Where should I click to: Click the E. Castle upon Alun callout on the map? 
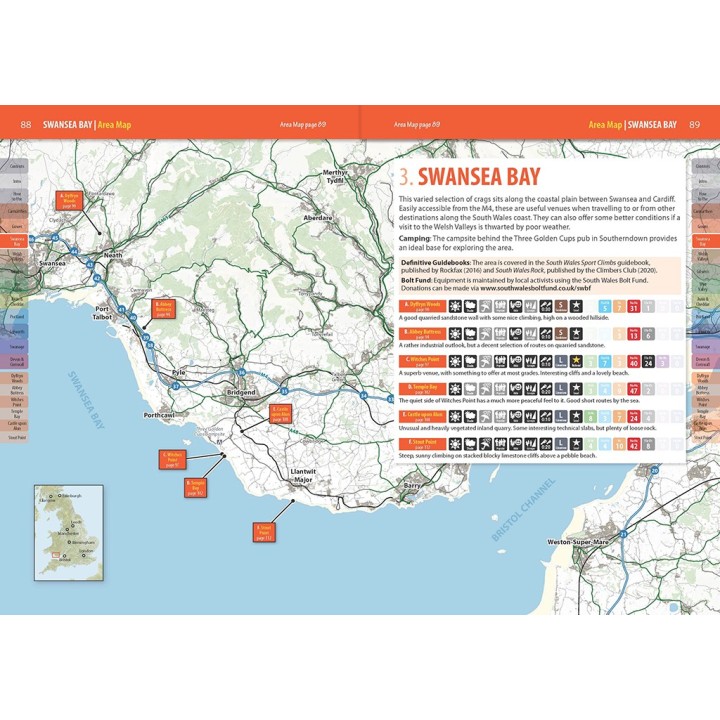pyautogui.click(x=280, y=414)
